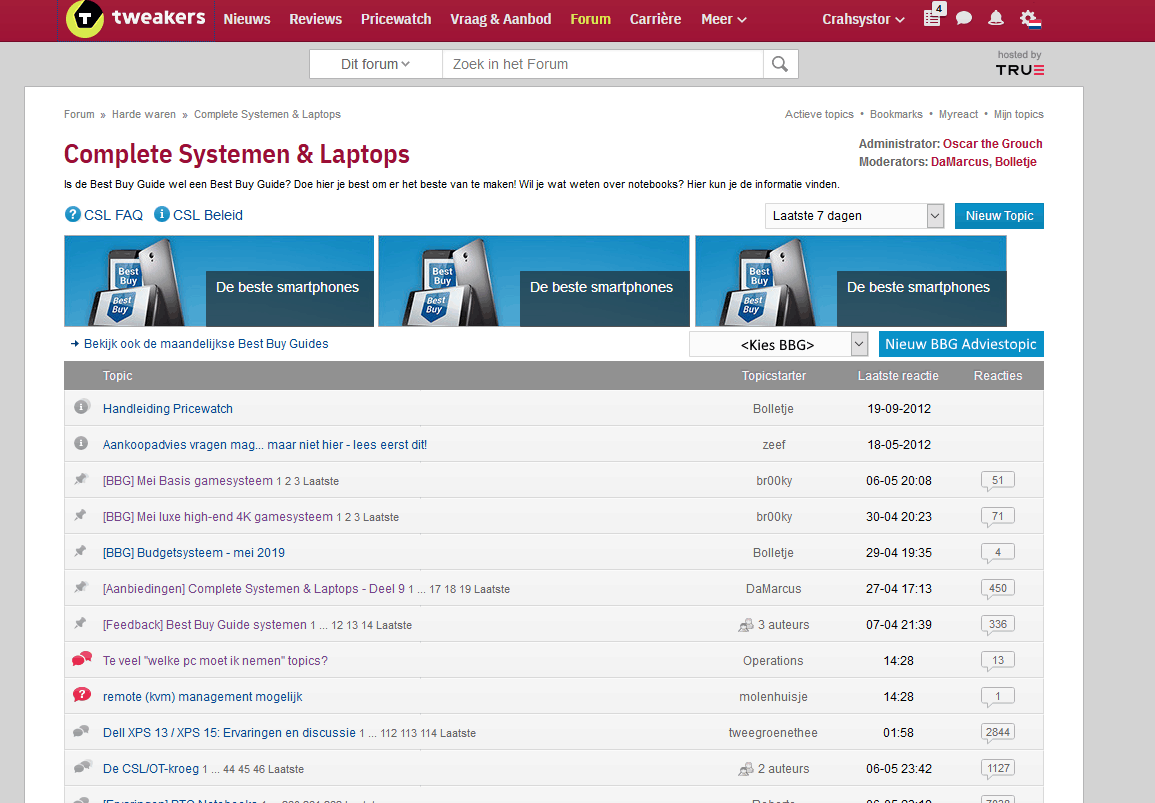
Task: Open the Mijn topics link
Action: click(1018, 114)
